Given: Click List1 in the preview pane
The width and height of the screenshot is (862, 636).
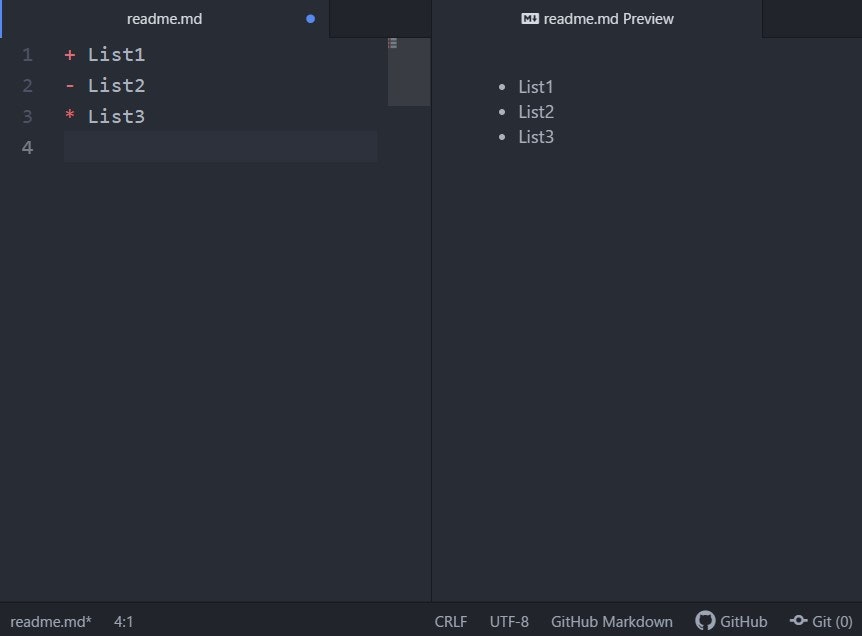Looking at the screenshot, I should (535, 87).
